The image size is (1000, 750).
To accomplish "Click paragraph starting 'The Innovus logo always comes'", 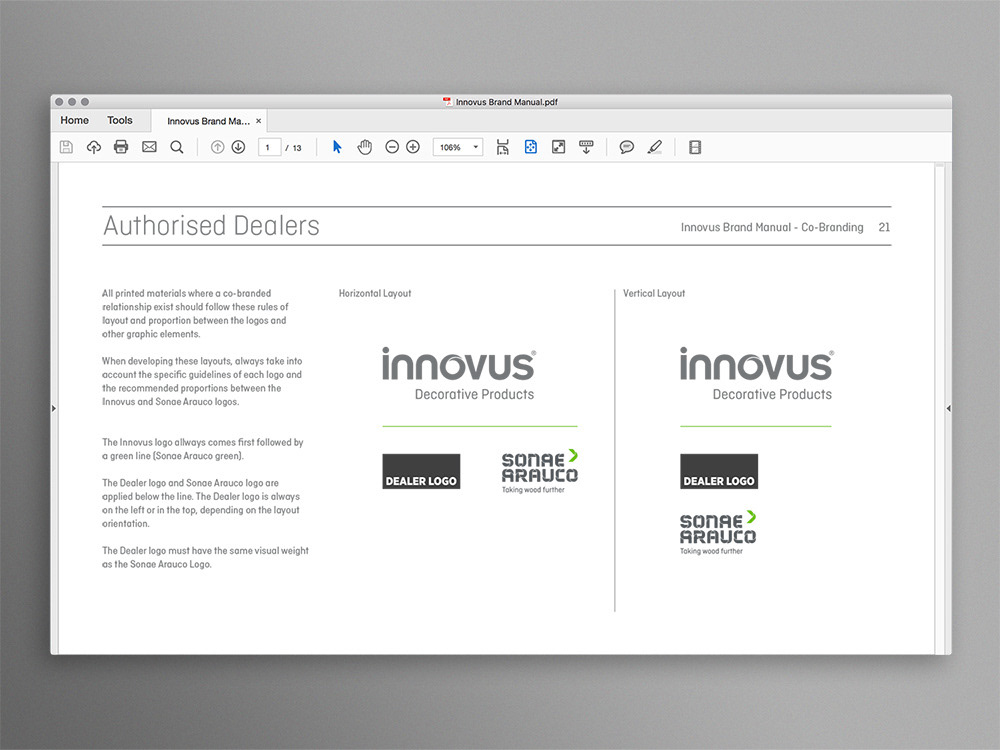I will [x=203, y=449].
